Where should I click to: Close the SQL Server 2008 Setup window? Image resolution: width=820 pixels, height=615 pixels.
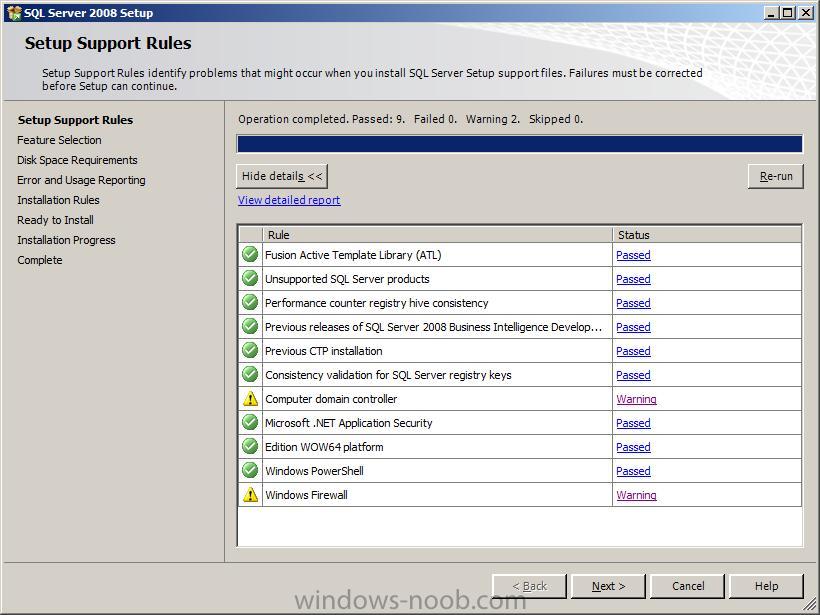pyautogui.click(x=806, y=13)
